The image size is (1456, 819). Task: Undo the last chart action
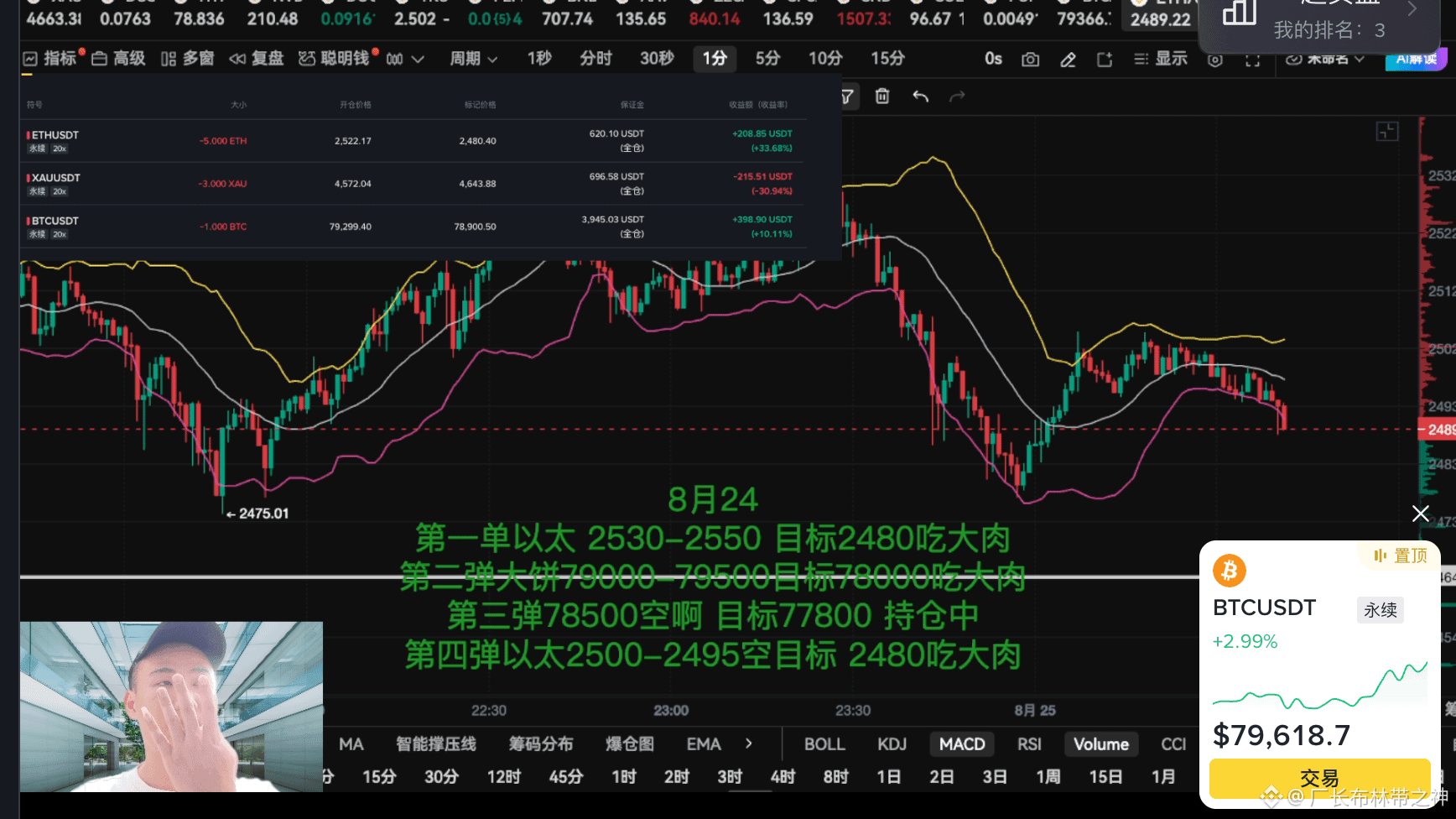pos(920,97)
